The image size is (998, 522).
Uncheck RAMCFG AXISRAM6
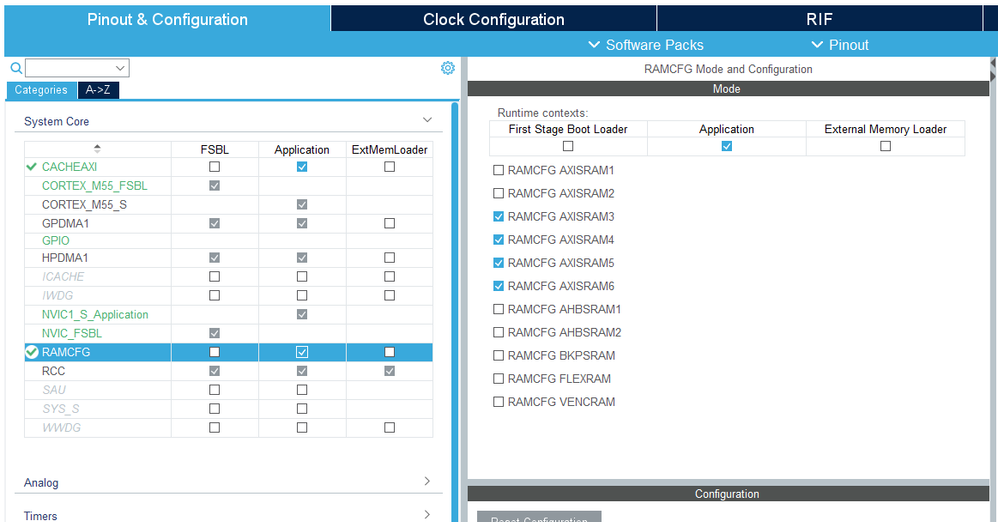pyautogui.click(x=498, y=286)
